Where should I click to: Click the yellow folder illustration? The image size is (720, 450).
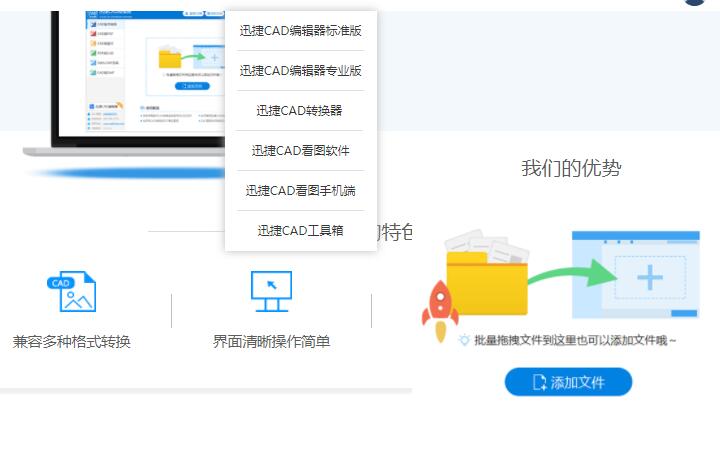click(487, 282)
